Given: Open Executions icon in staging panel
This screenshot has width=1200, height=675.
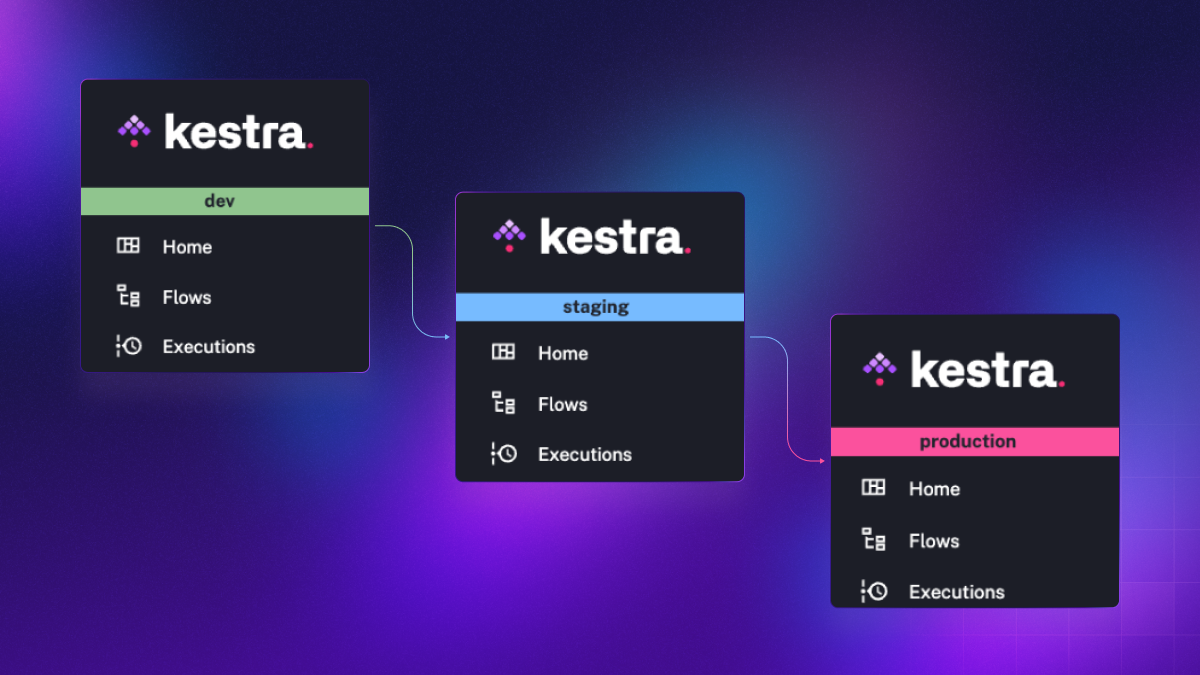Looking at the screenshot, I should [505, 453].
